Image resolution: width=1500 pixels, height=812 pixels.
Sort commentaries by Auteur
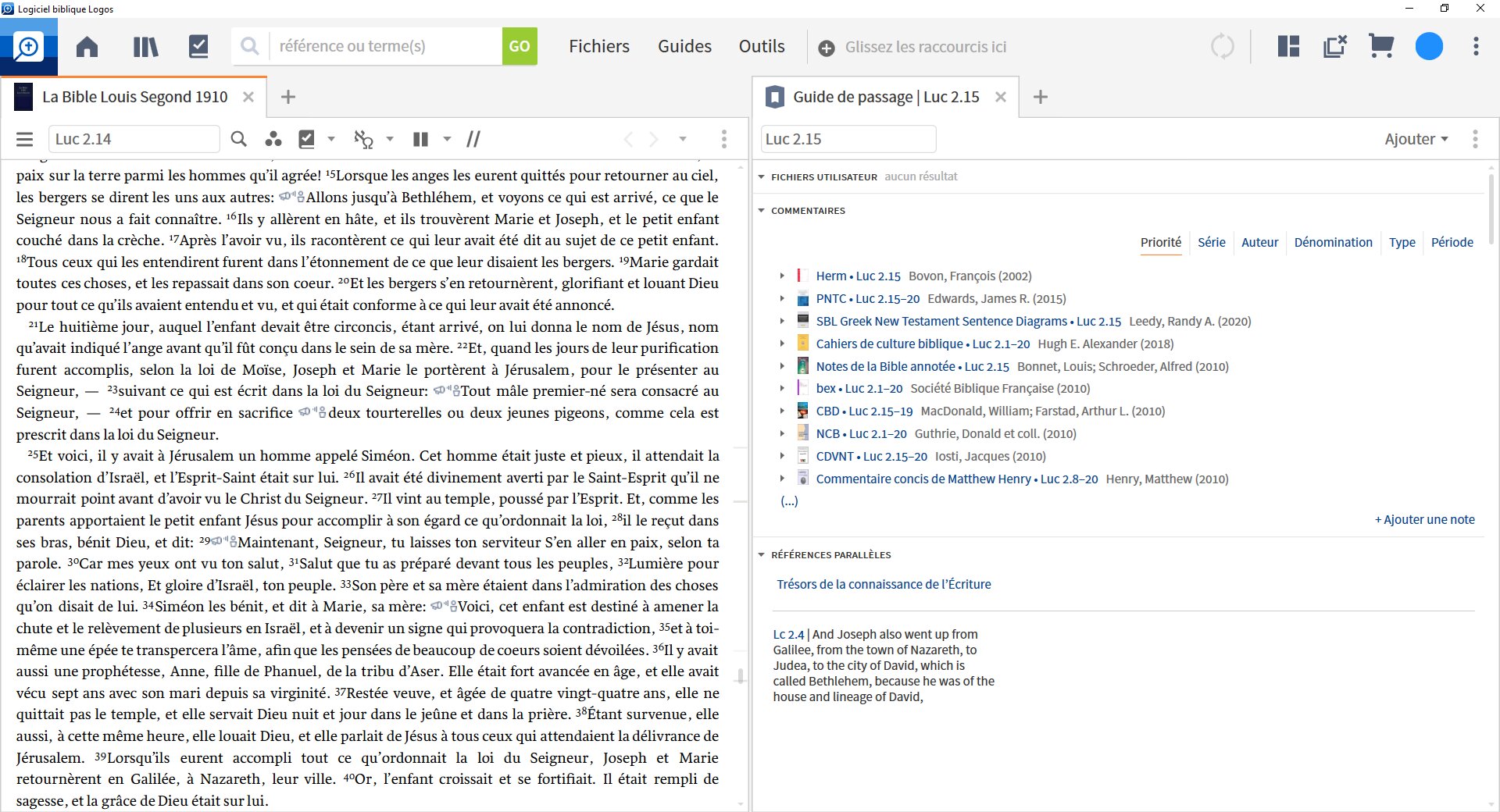tap(1260, 242)
